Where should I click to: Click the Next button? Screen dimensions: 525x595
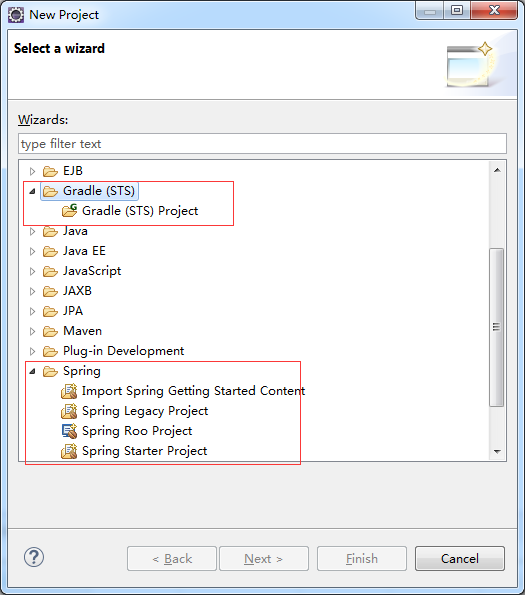(x=264, y=559)
